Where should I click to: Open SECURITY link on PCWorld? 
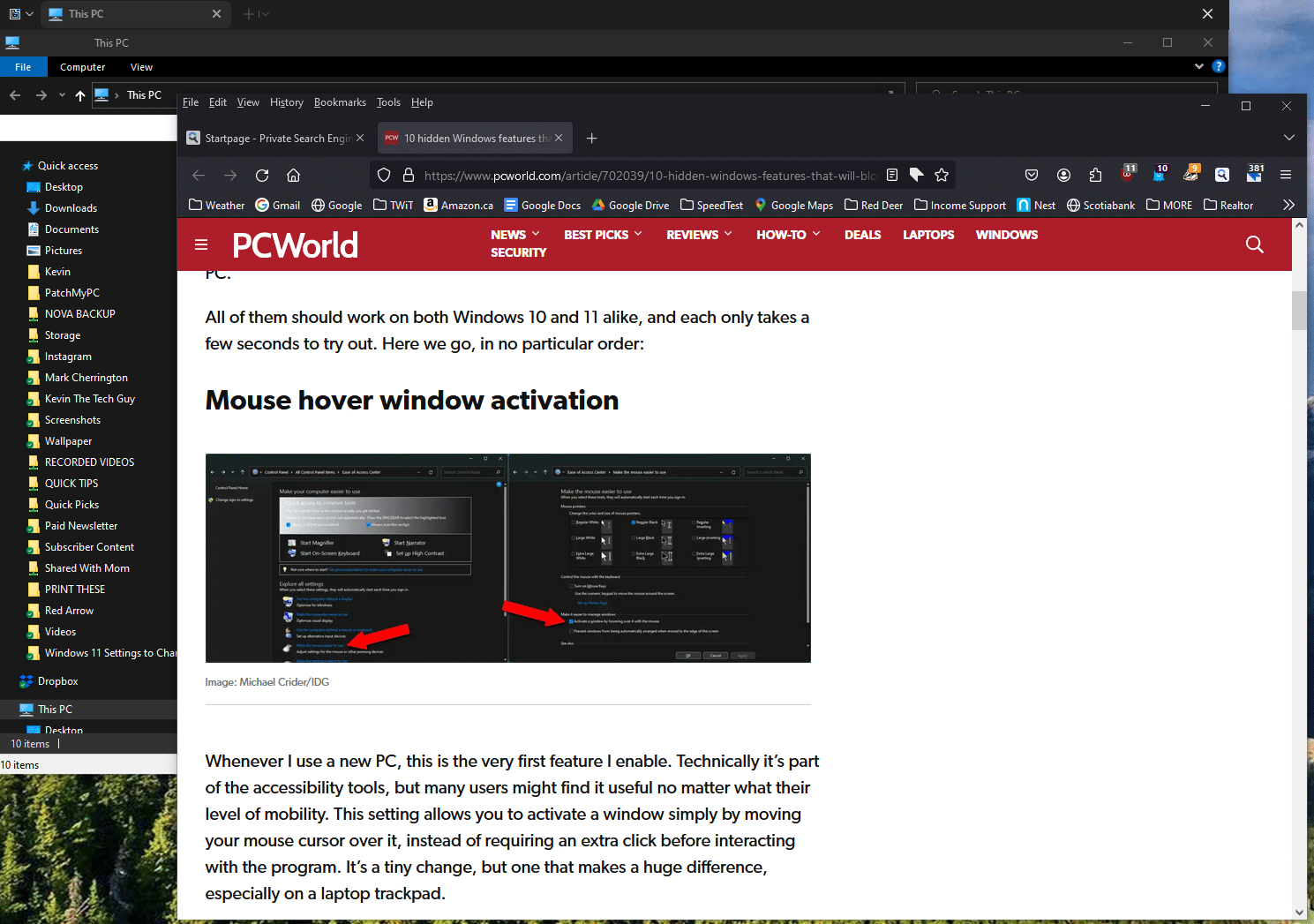pos(519,252)
